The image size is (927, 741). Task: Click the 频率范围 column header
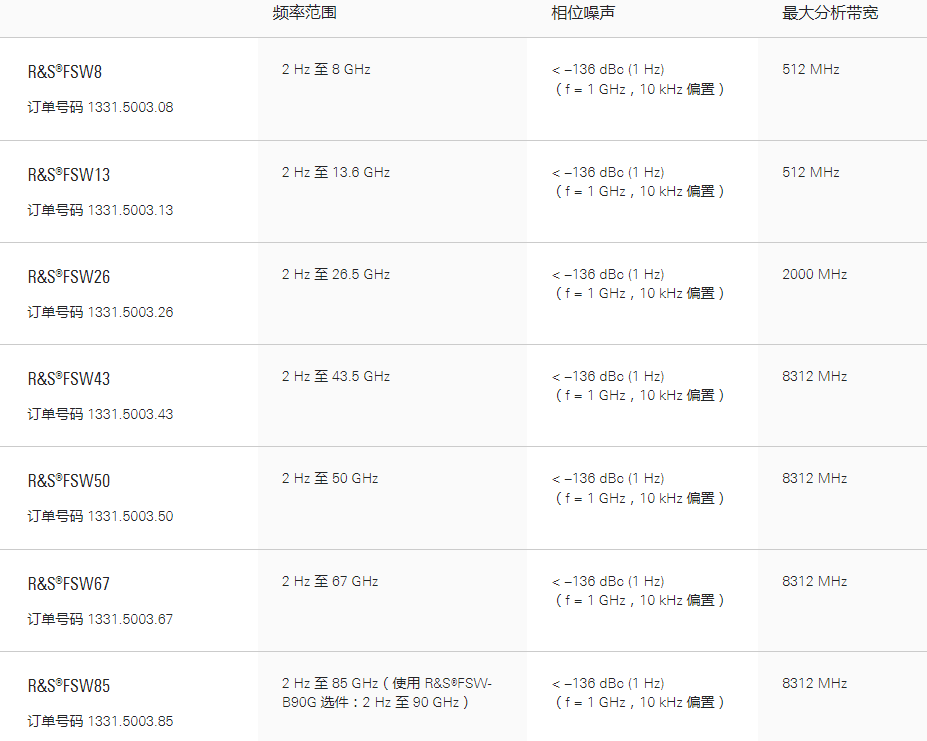[297, 14]
